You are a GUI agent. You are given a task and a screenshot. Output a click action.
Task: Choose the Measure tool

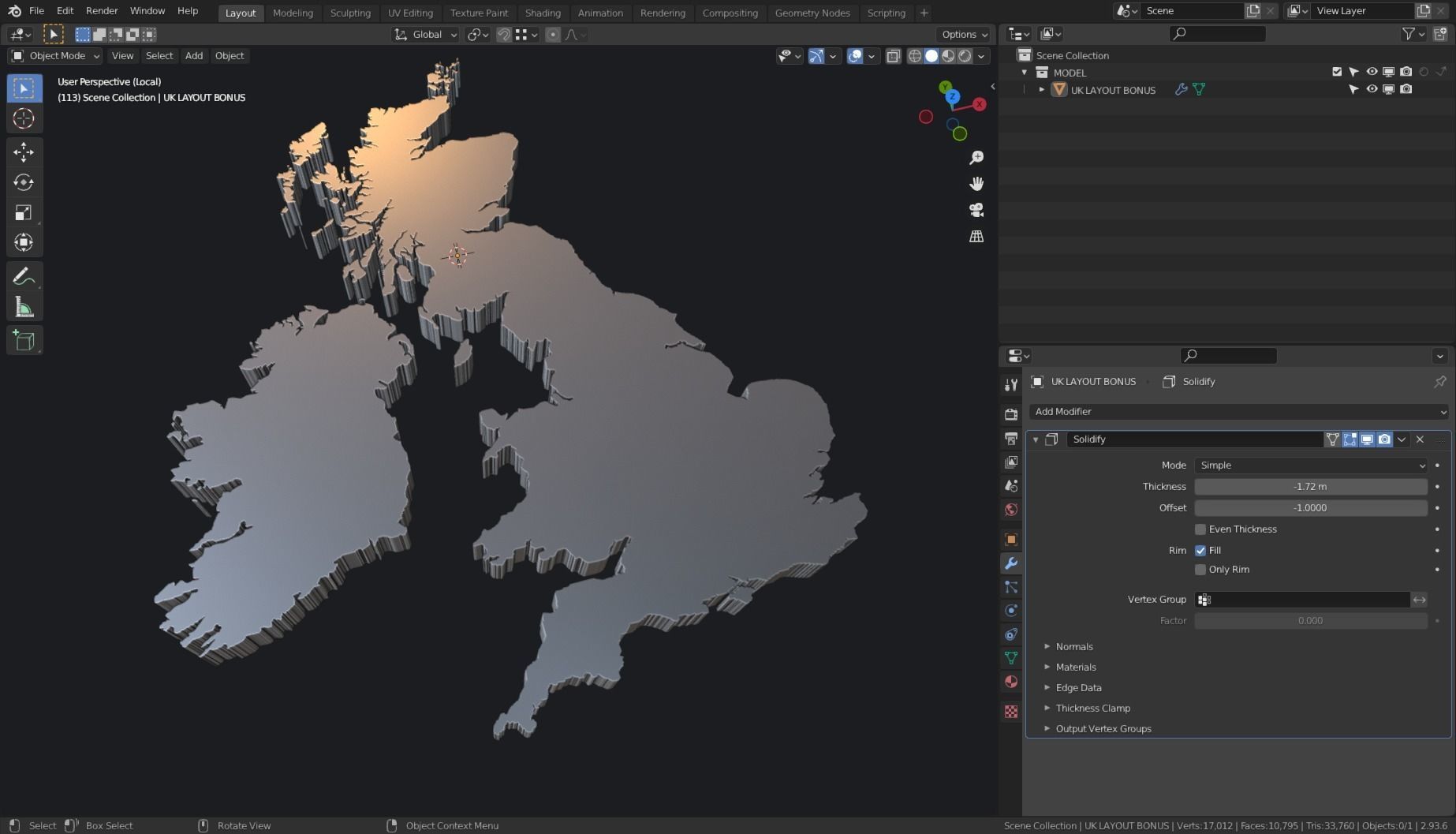[24, 307]
